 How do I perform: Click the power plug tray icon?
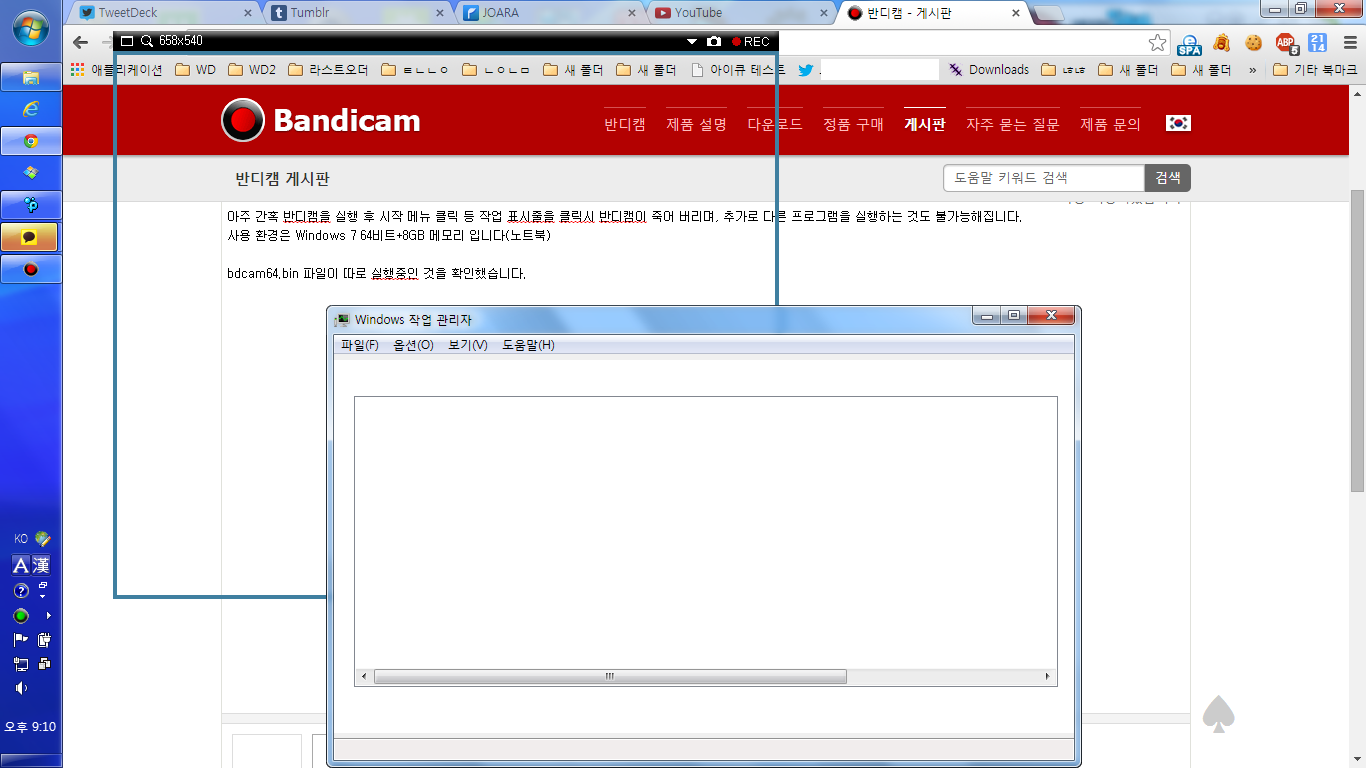[x=44, y=640]
